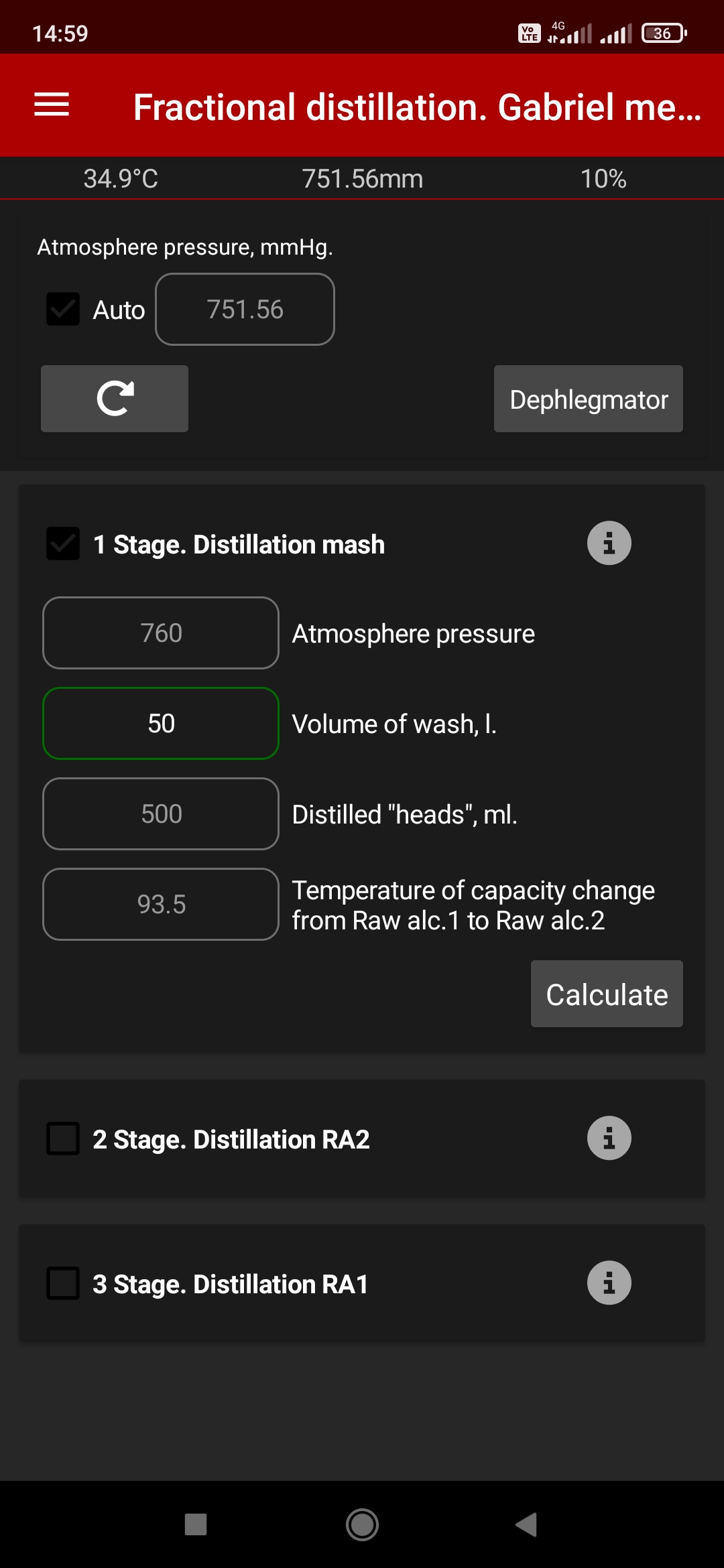724x1568 pixels.
Task: Open the Dephlegmator calculator
Action: click(x=589, y=399)
